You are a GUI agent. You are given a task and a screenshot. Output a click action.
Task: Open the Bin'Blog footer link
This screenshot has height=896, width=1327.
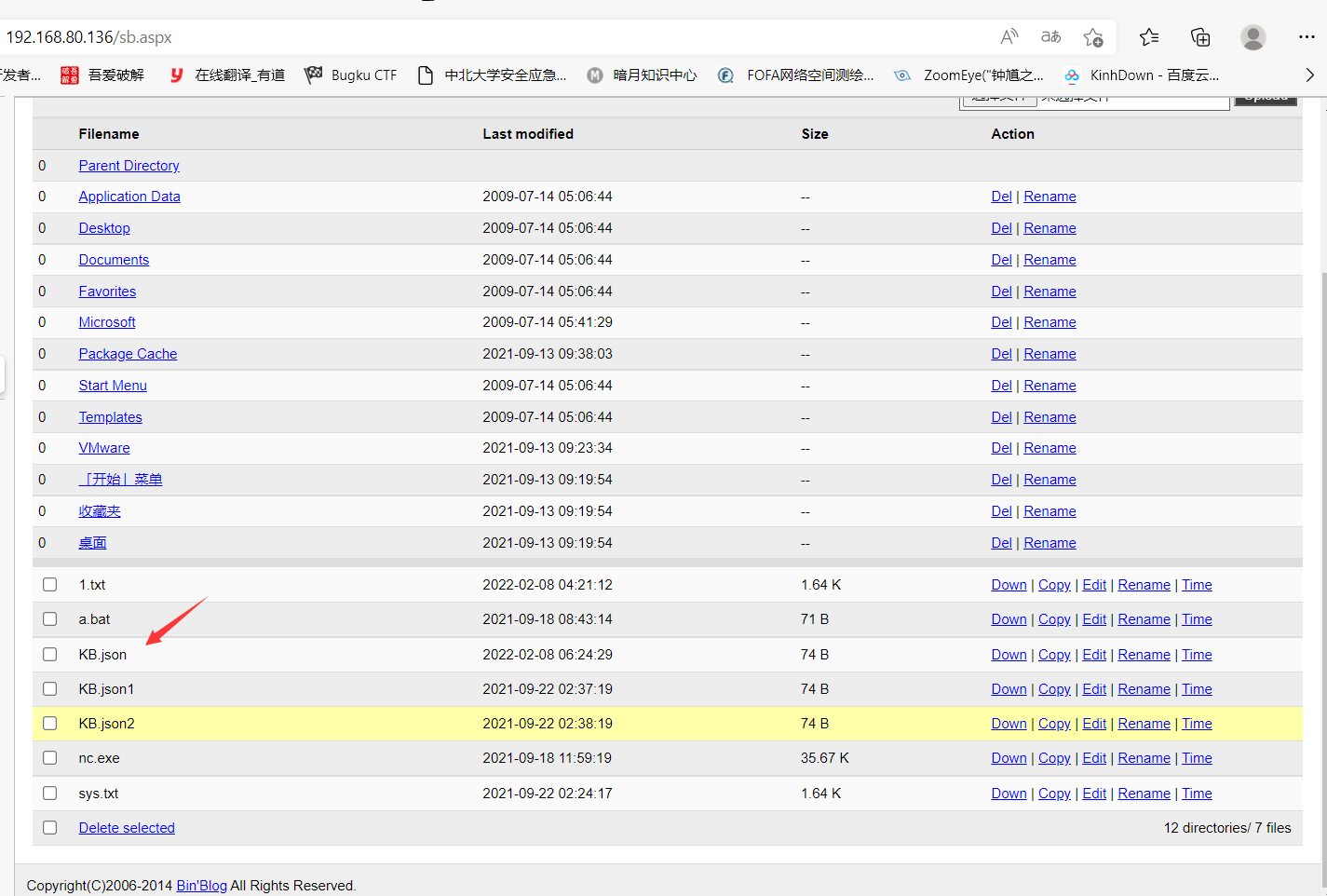pos(202,886)
